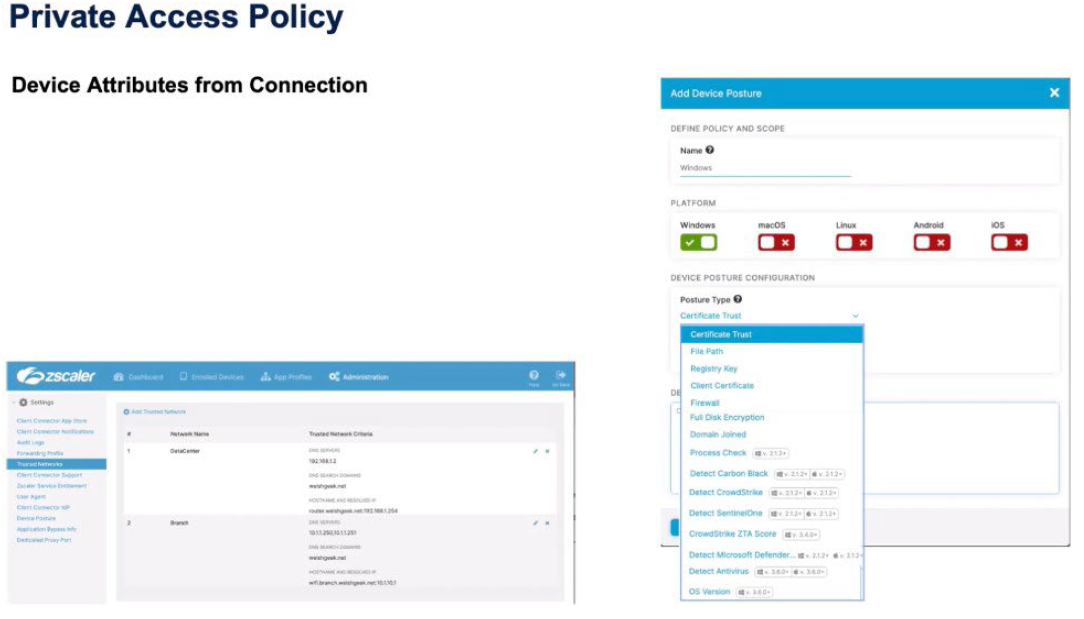This screenshot has height=619, width=1084.
Task: Collapse the Posture Type dropdown chevron
Action: (855, 316)
